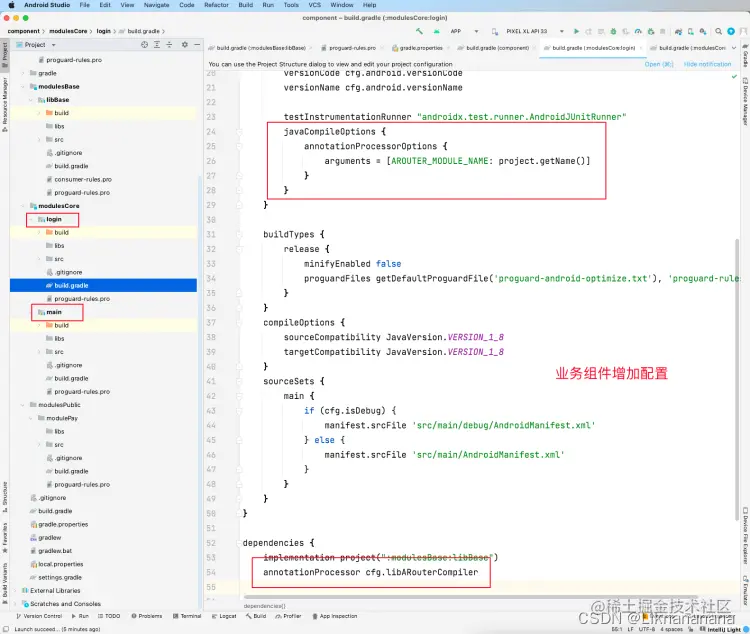
Task: Open the Terminal tool window
Action: (x=187, y=616)
